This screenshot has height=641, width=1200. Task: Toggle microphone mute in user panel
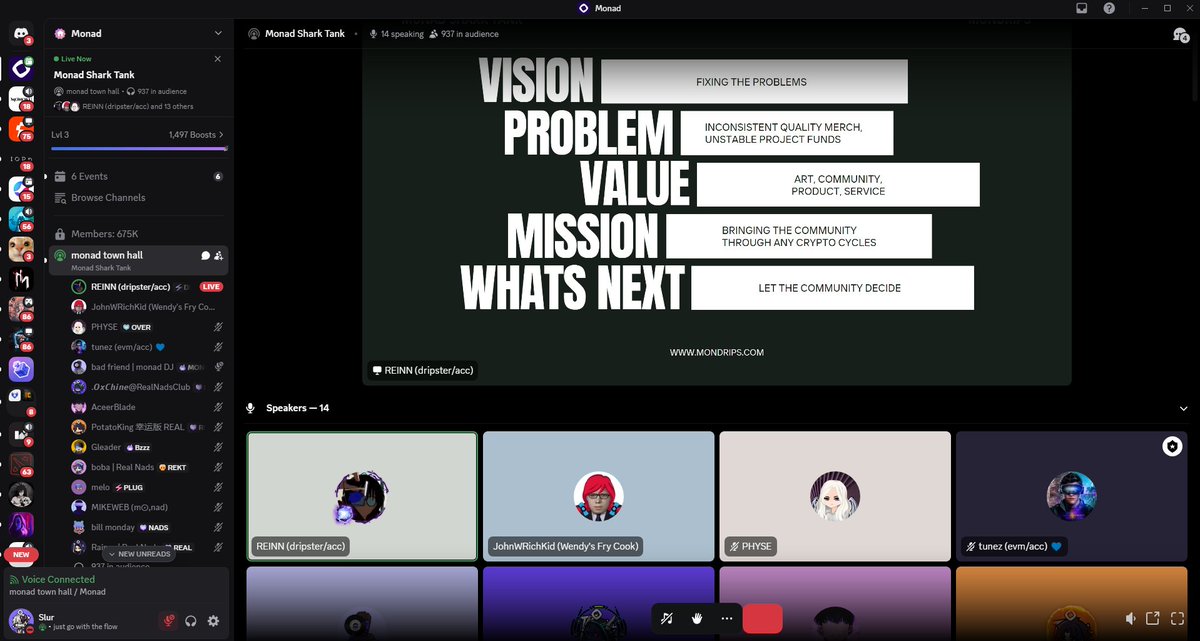168,621
